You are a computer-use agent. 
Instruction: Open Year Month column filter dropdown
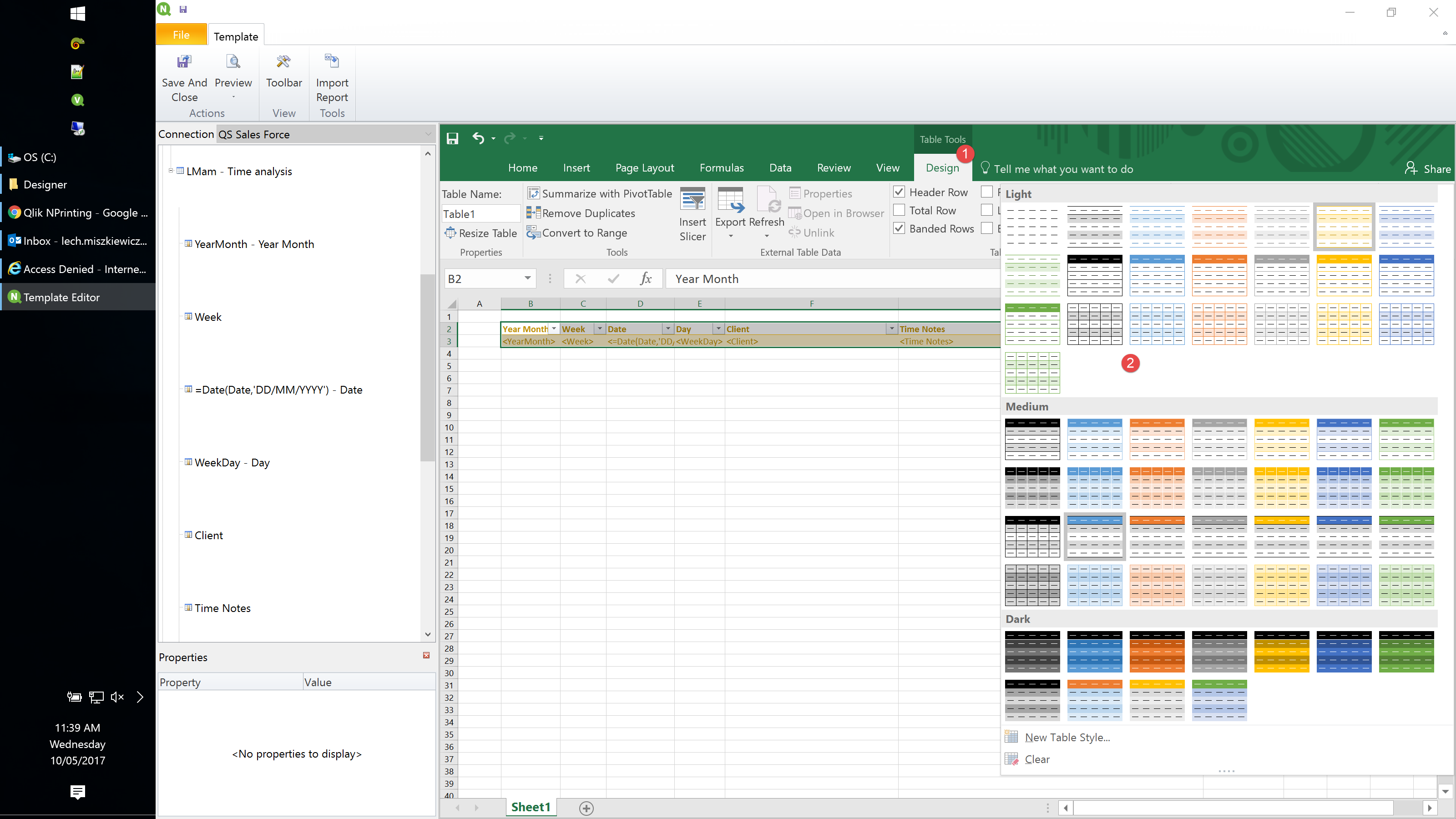pyautogui.click(x=554, y=329)
